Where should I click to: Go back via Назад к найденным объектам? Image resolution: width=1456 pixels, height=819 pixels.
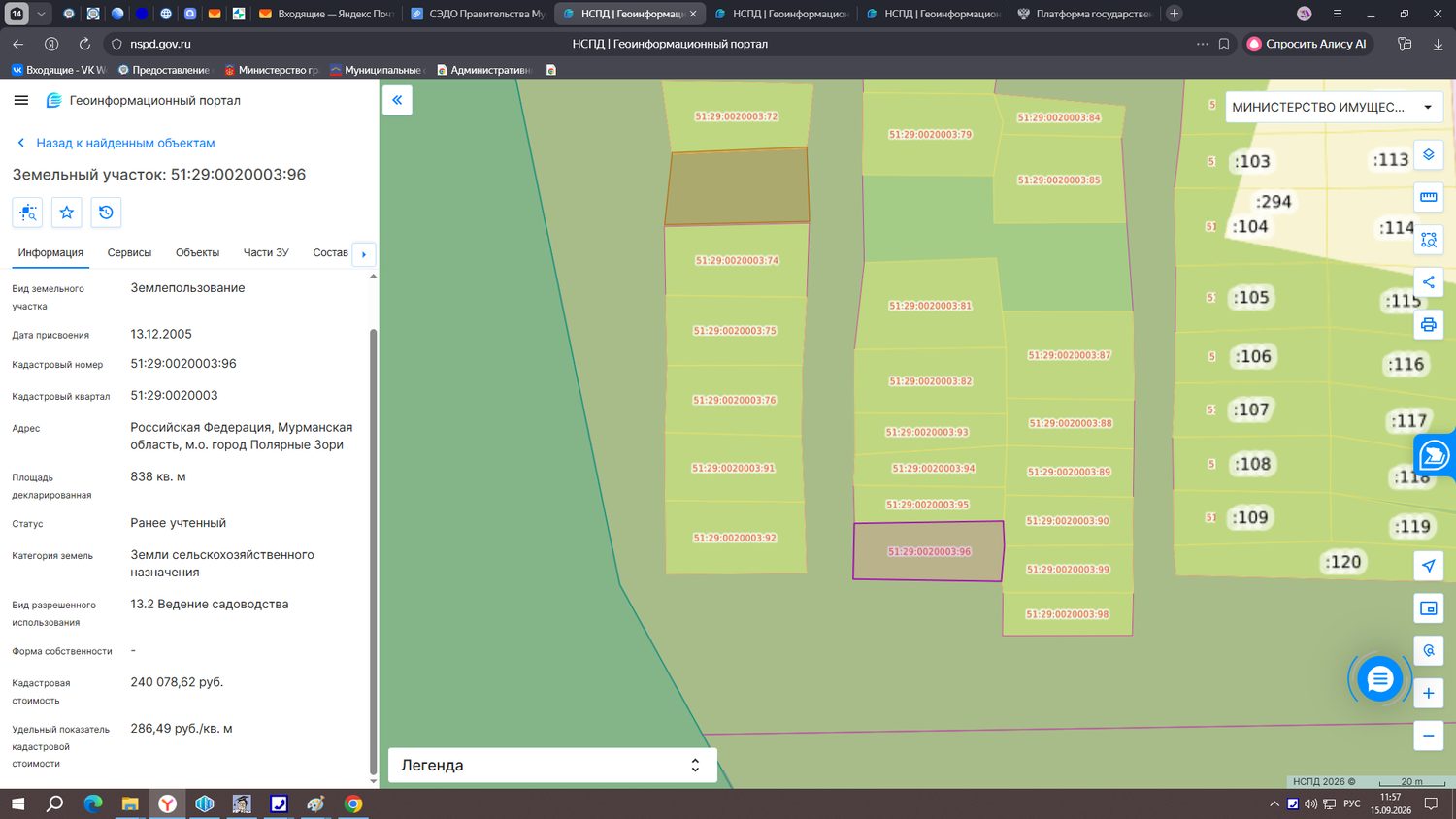pos(116,143)
